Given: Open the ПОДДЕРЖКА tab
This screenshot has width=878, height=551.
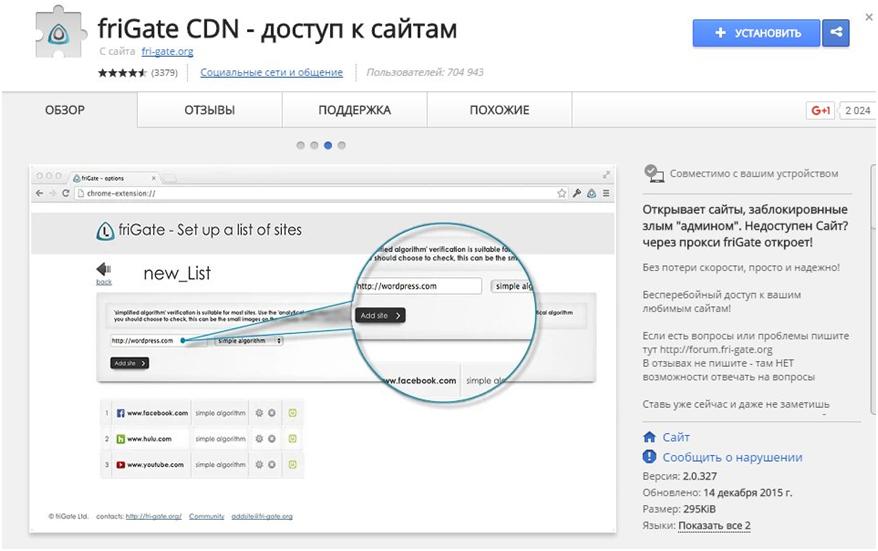Looking at the screenshot, I should tap(354, 110).
